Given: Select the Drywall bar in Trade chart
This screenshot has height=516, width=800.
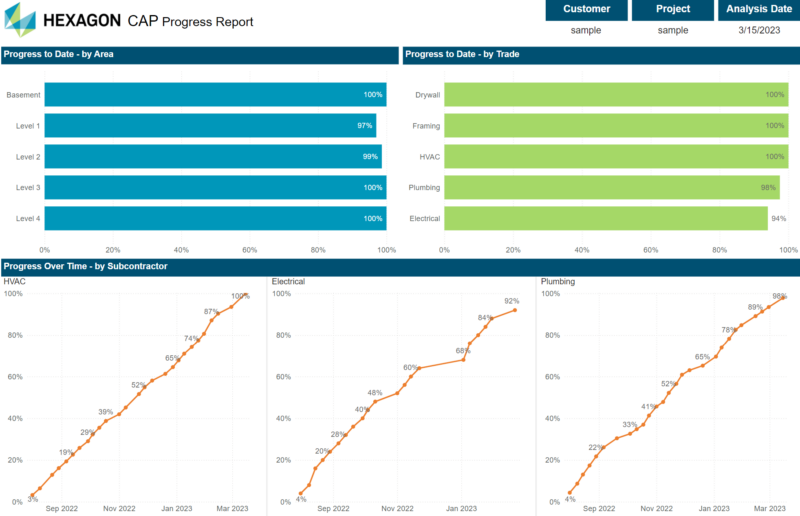Looking at the screenshot, I should pos(616,95).
